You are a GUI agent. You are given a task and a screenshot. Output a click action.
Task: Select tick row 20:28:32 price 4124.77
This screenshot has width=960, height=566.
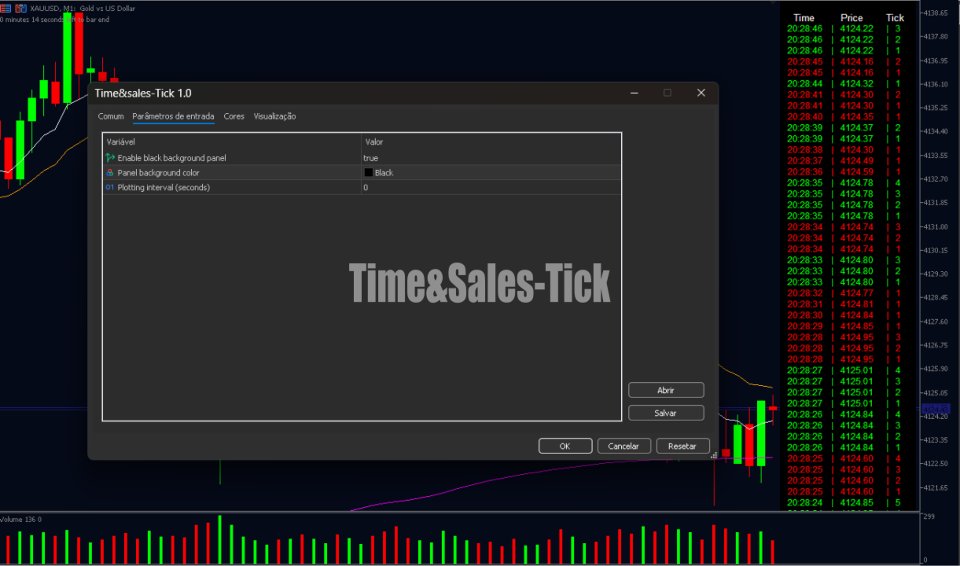point(844,293)
